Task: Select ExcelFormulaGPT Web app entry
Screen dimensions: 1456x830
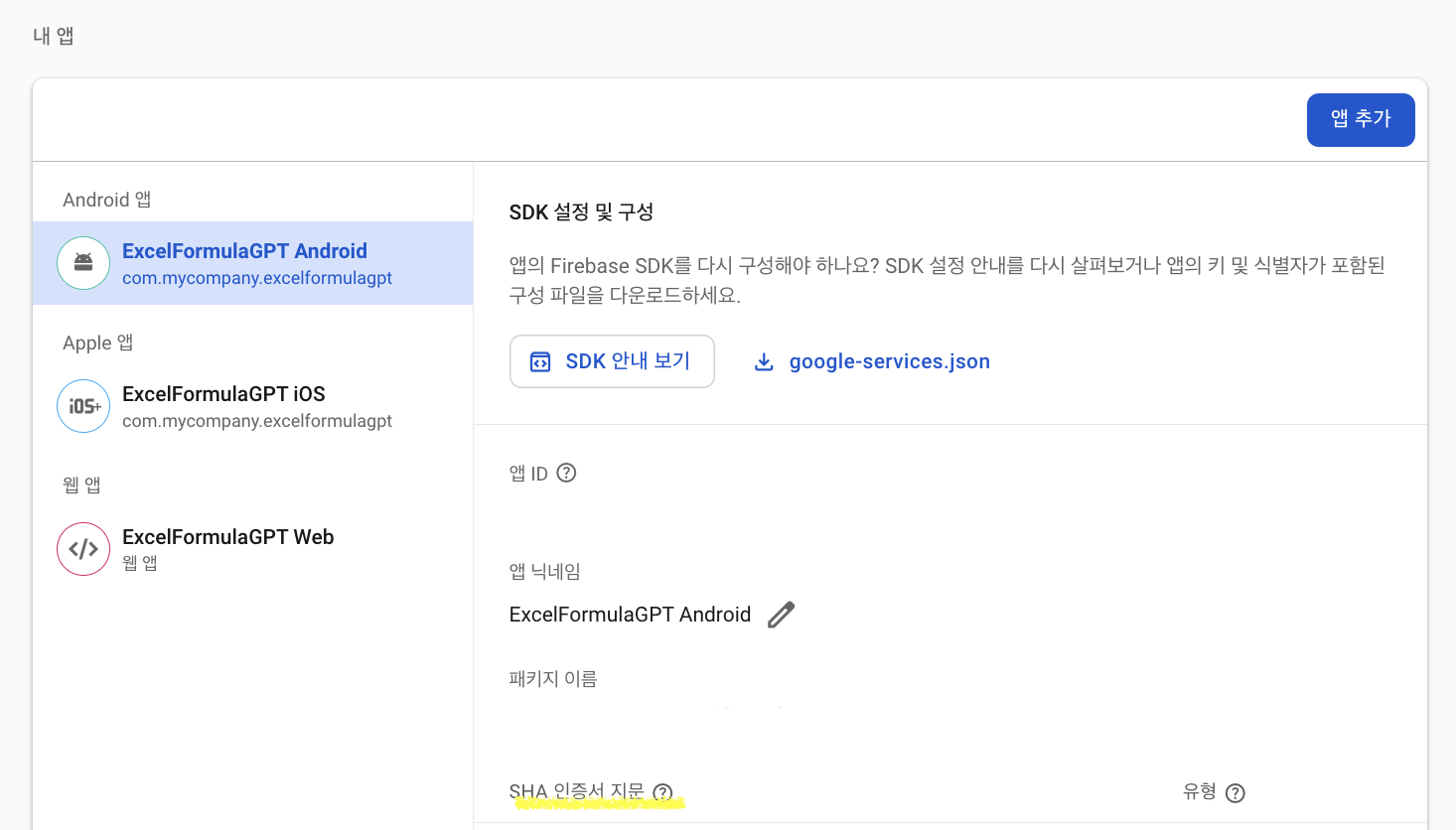Action: (x=252, y=549)
